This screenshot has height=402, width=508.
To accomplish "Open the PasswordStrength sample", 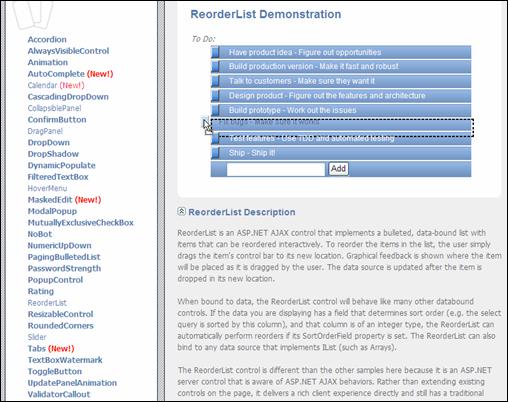I will pos(64,269).
